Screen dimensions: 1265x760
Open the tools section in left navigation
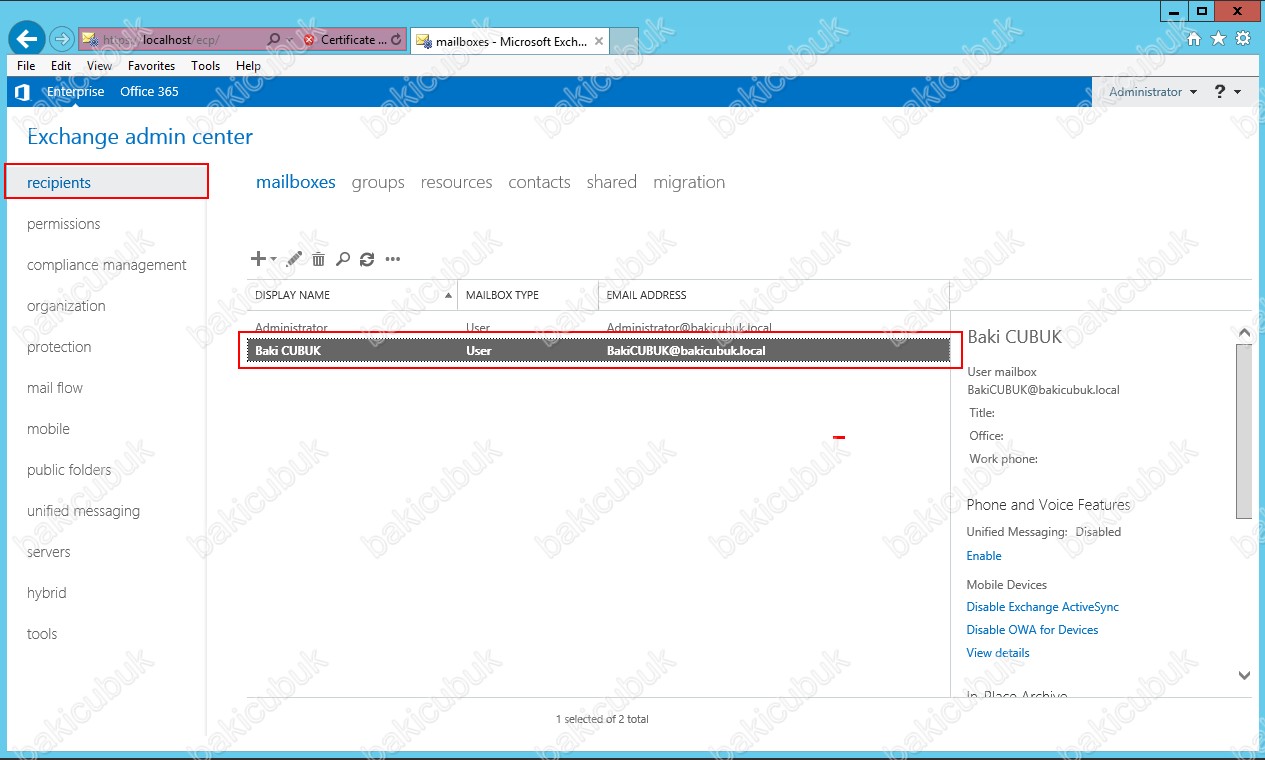click(x=42, y=634)
